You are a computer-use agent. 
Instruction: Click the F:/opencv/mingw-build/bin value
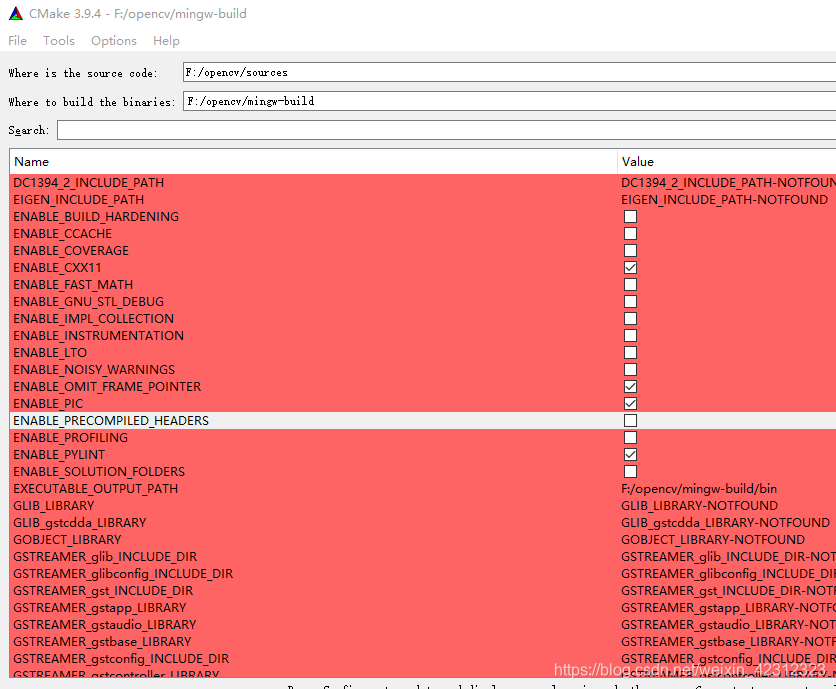tap(699, 489)
